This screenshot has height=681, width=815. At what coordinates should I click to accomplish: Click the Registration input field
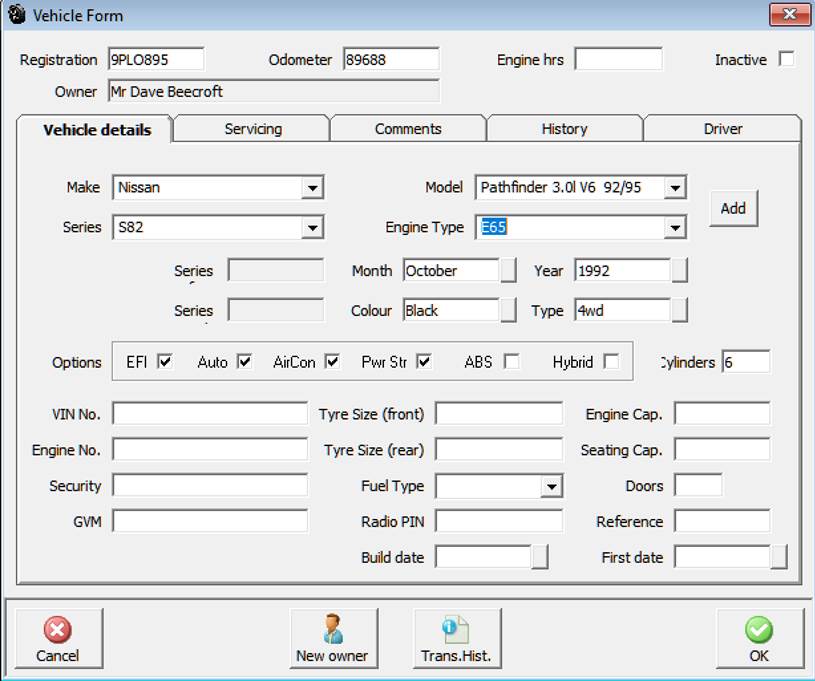156,59
